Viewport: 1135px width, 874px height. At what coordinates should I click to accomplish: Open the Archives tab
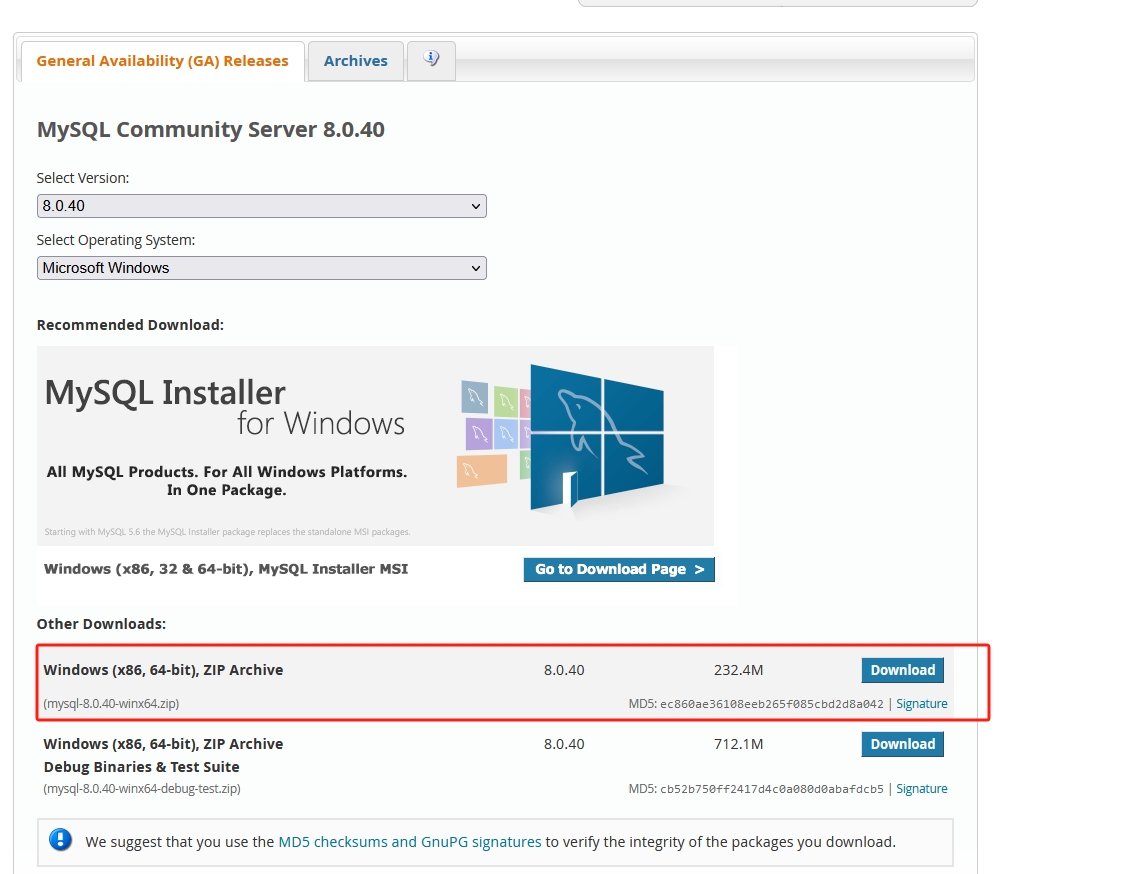click(355, 61)
